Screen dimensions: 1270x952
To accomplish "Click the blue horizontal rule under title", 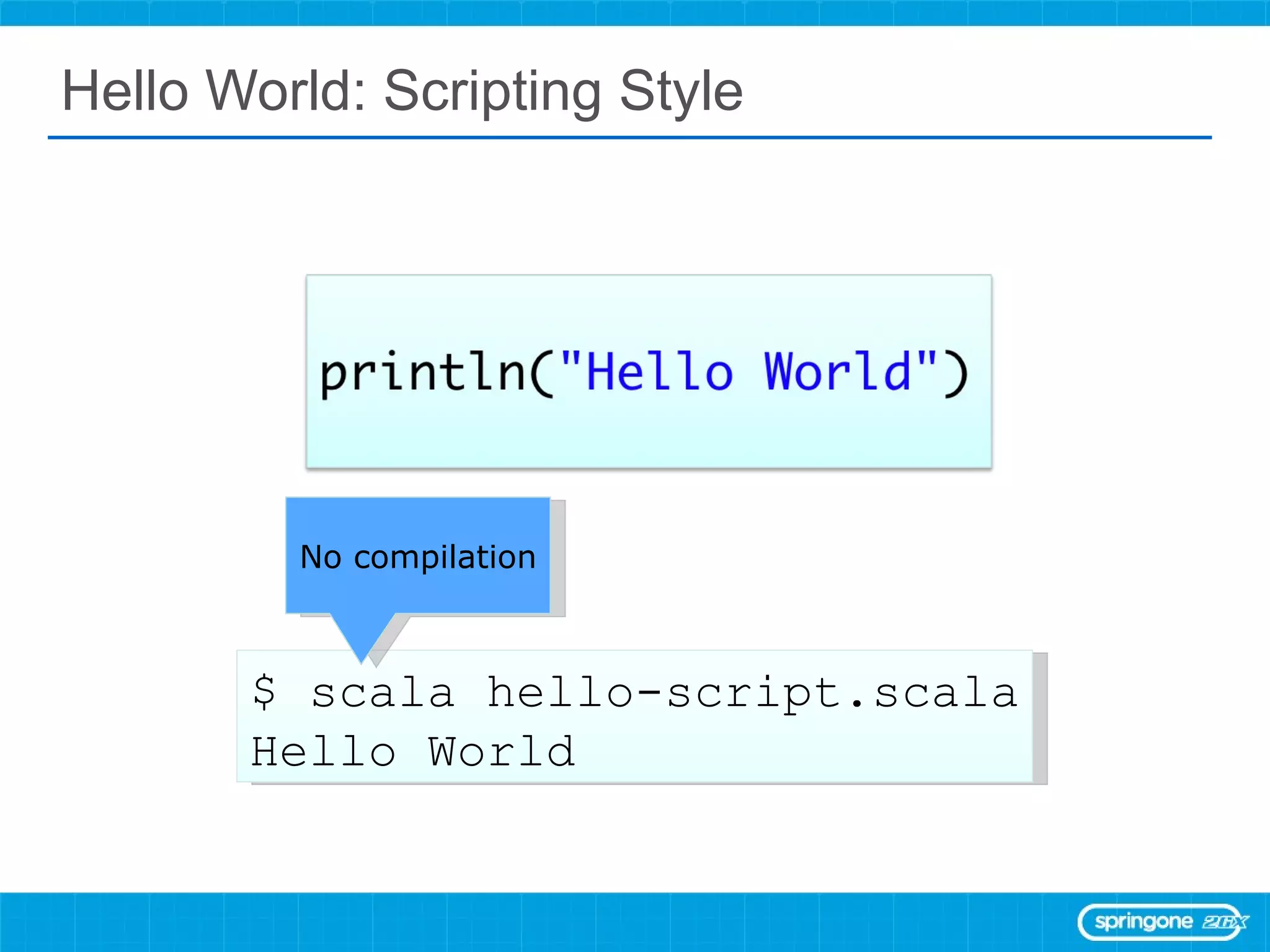I will (x=629, y=138).
